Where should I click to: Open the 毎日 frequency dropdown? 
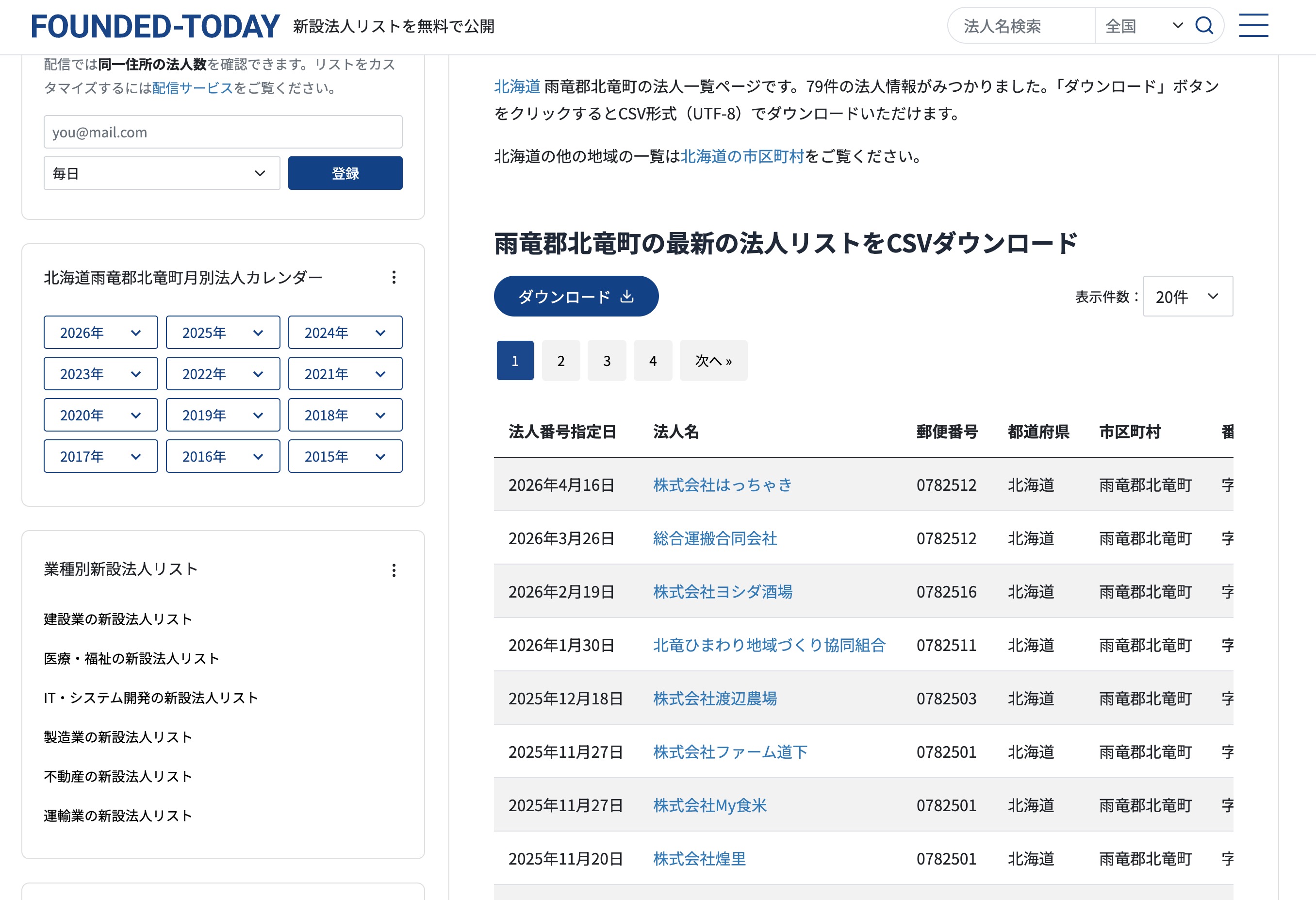162,173
